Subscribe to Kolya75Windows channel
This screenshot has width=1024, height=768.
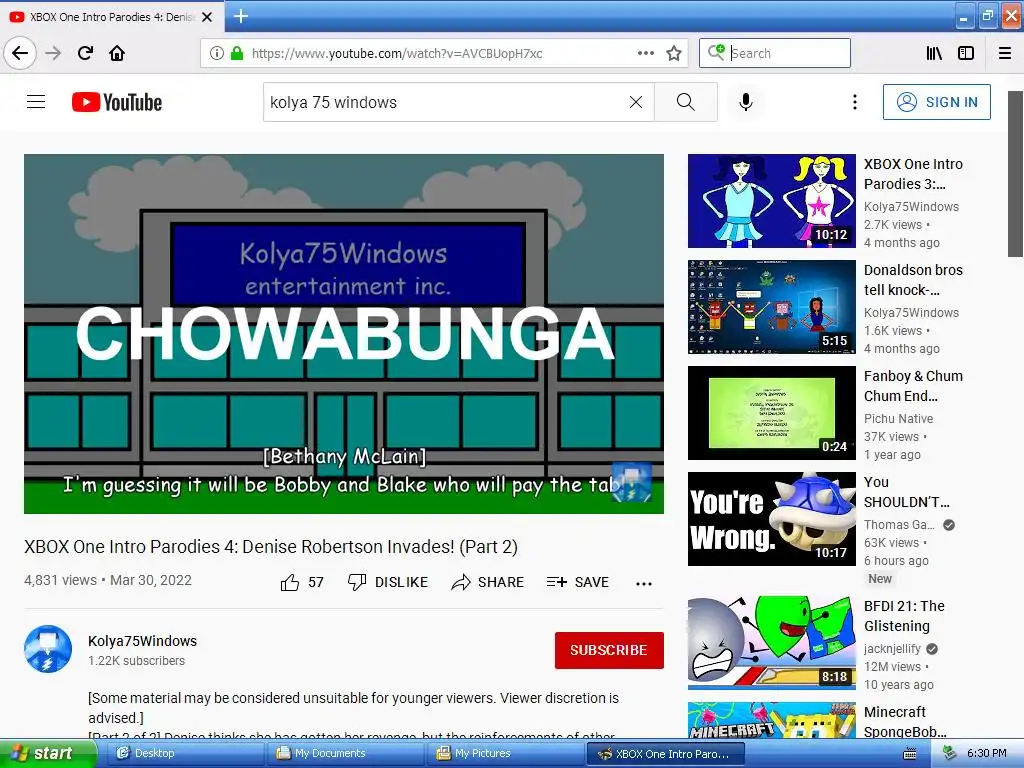click(609, 650)
